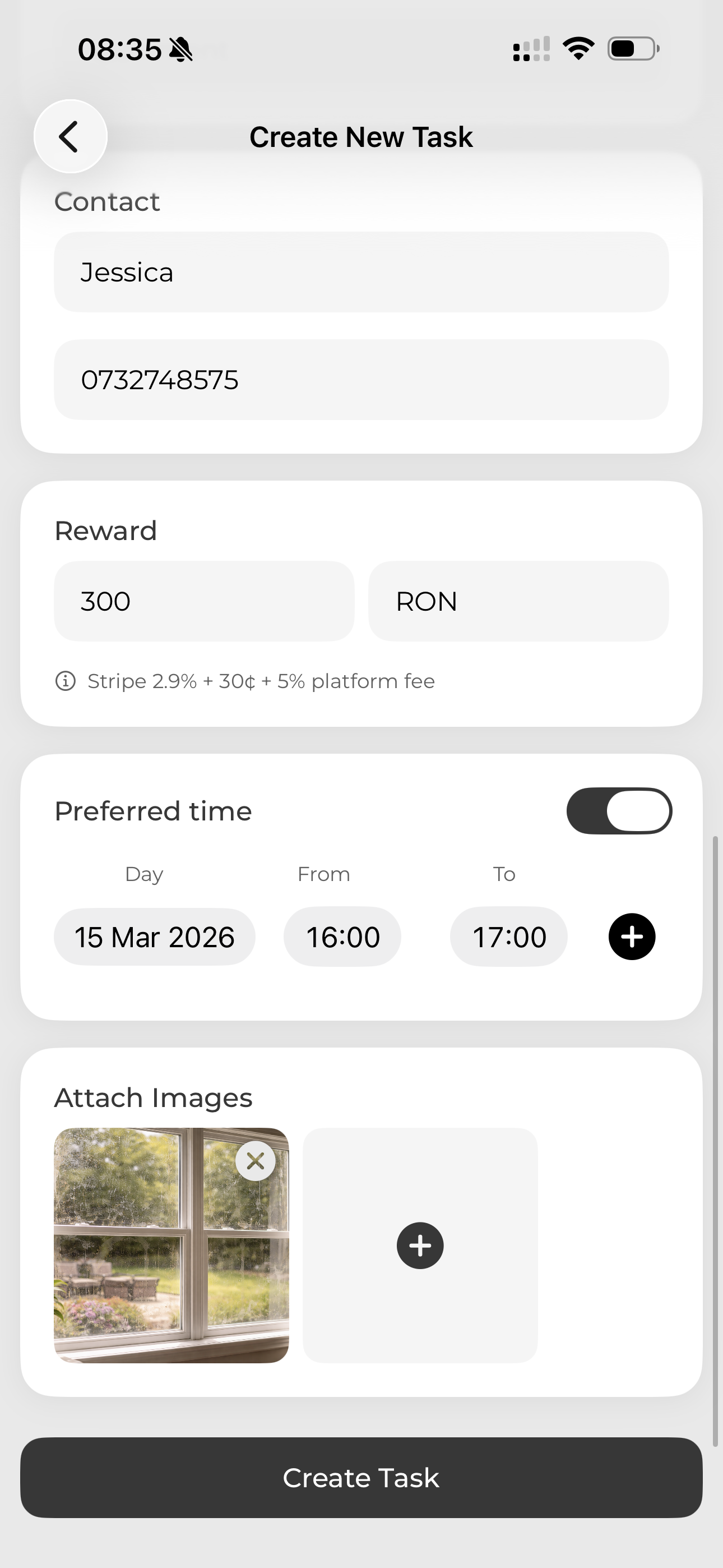Tap the silent mode bell icon
The image size is (723, 1568).
(180, 50)
